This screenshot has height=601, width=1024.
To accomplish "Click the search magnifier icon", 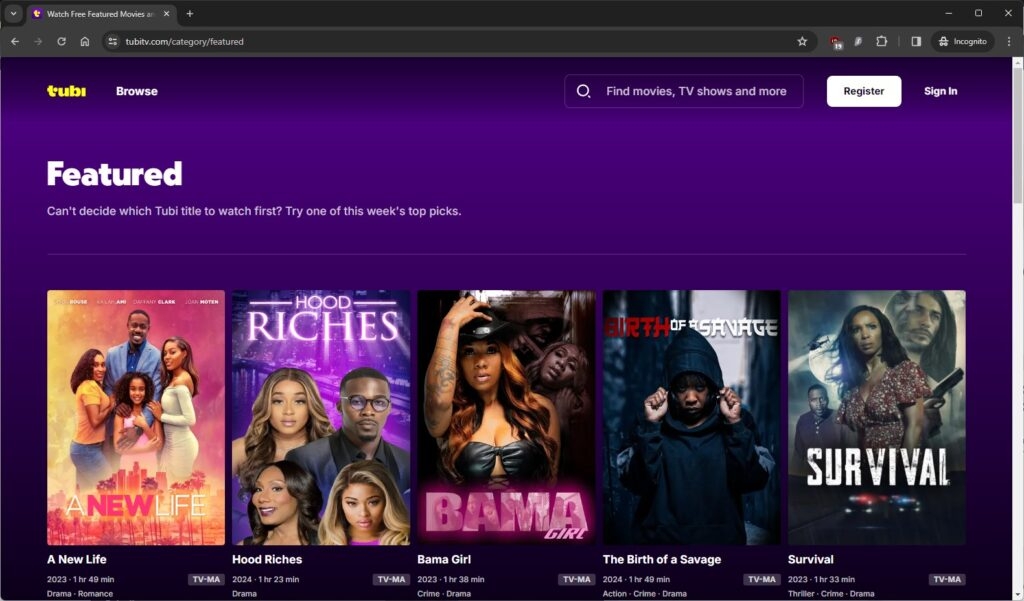I will click(583, 91).
